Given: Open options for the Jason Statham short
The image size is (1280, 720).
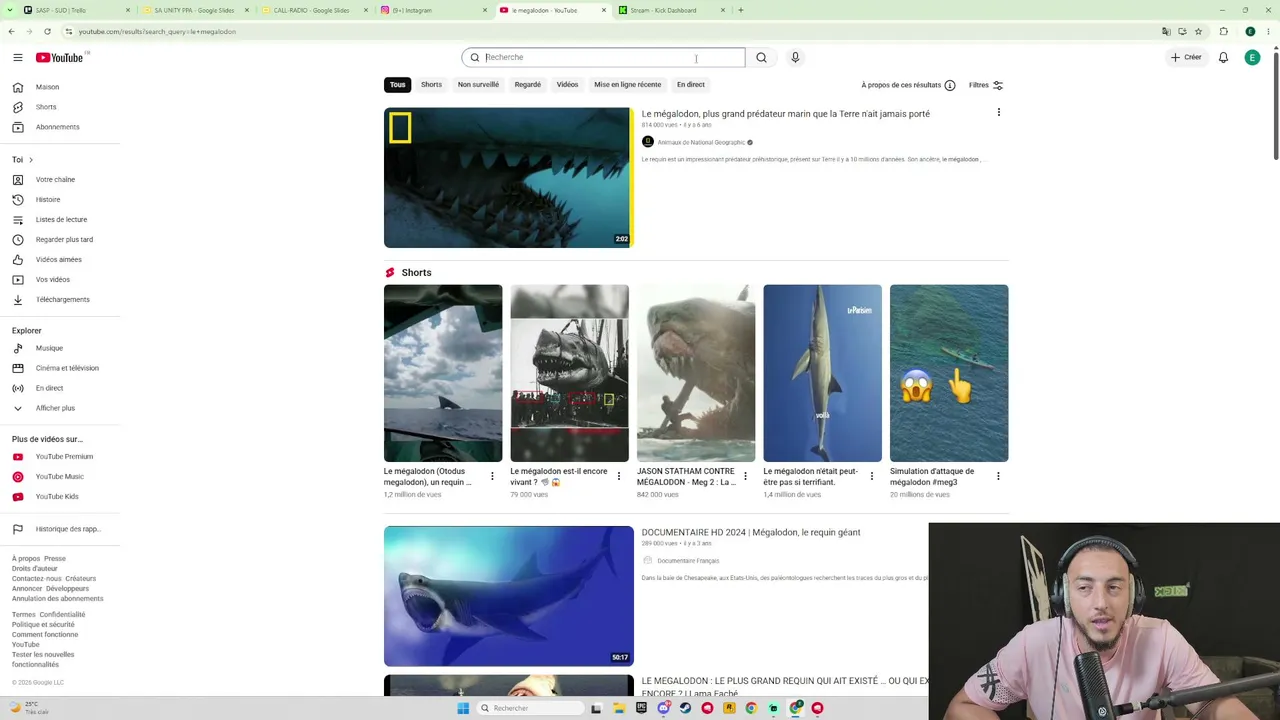Looking at the screenshot, I should pyautogui.click(x=745, y=477).
